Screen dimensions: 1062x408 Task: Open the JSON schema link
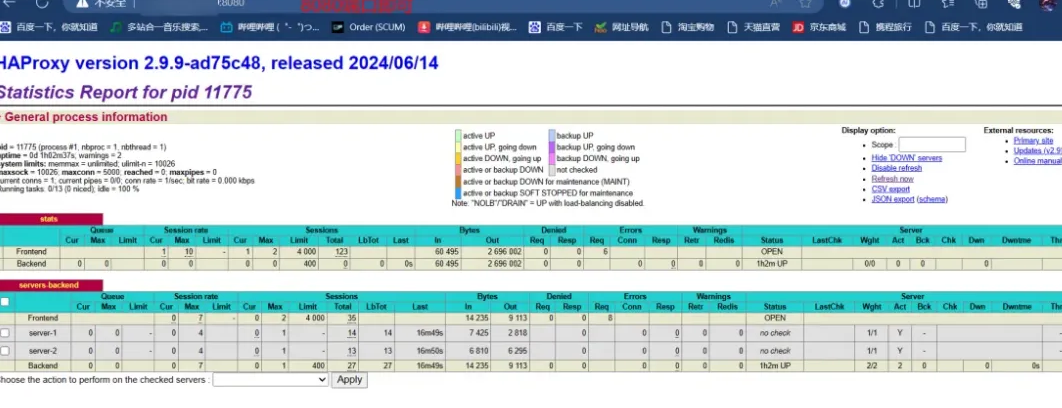pos(933,199)
